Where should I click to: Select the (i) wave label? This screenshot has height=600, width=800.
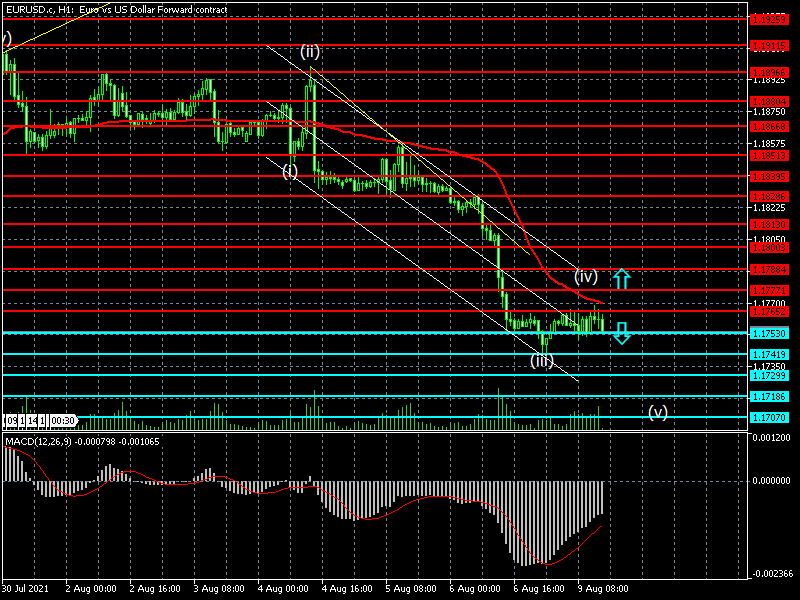(x=290, y=171)
